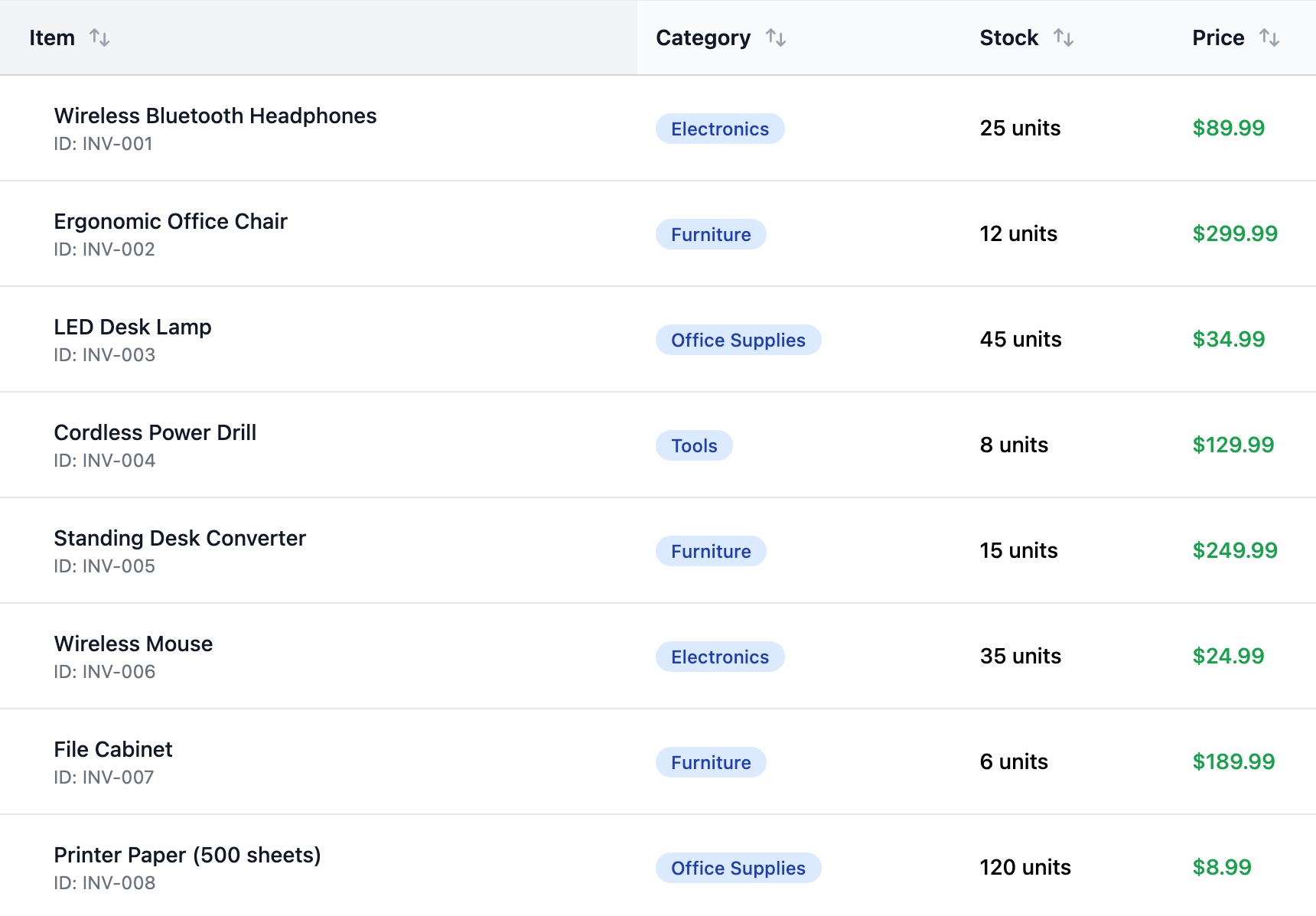Select the Standing Desk Converter row name
Screen dimensions: 1316x916
pyautogui.click(x=180, y=538)
